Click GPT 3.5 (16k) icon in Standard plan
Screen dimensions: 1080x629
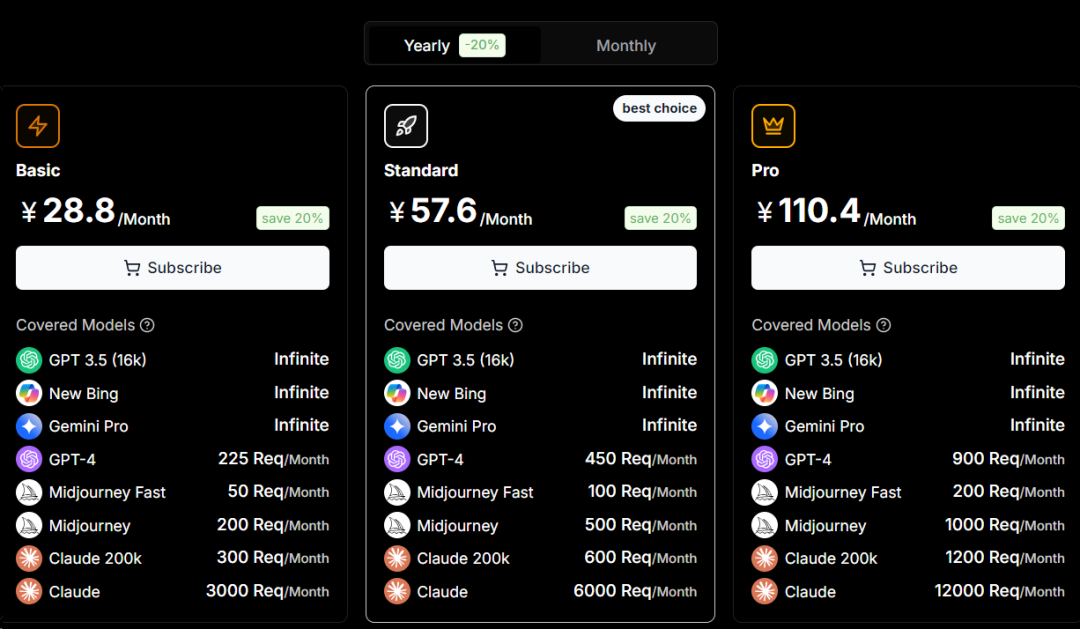(397, 360)
